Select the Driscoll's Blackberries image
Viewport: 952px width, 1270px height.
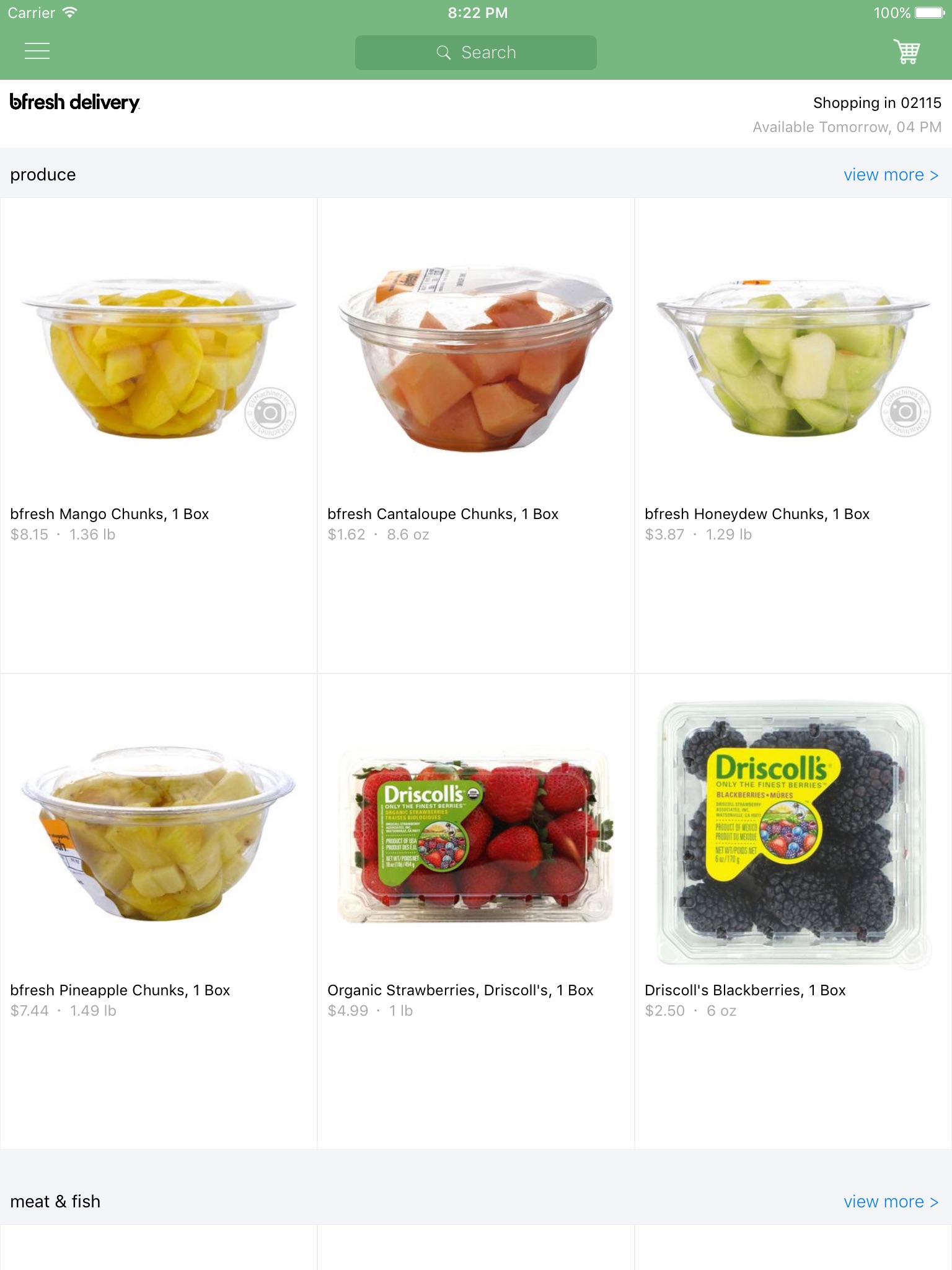[793, 834]
